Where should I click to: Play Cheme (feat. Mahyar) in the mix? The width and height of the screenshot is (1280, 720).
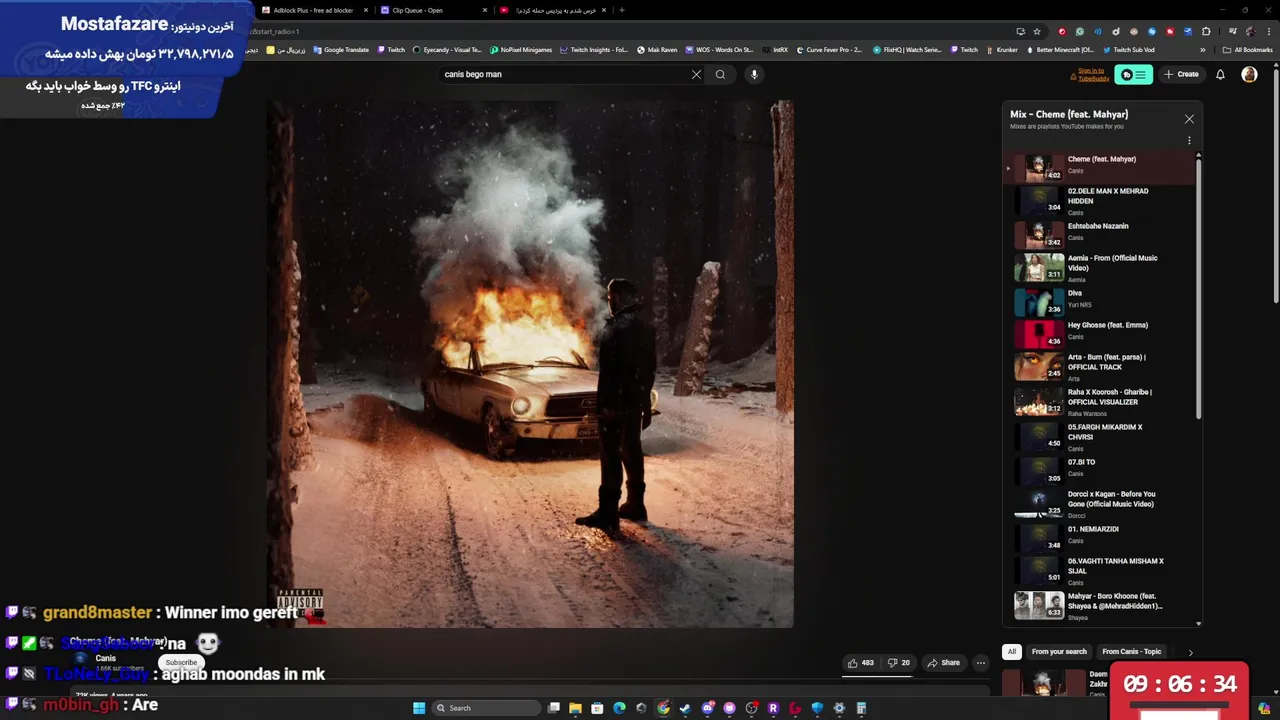coord(1100,167)
